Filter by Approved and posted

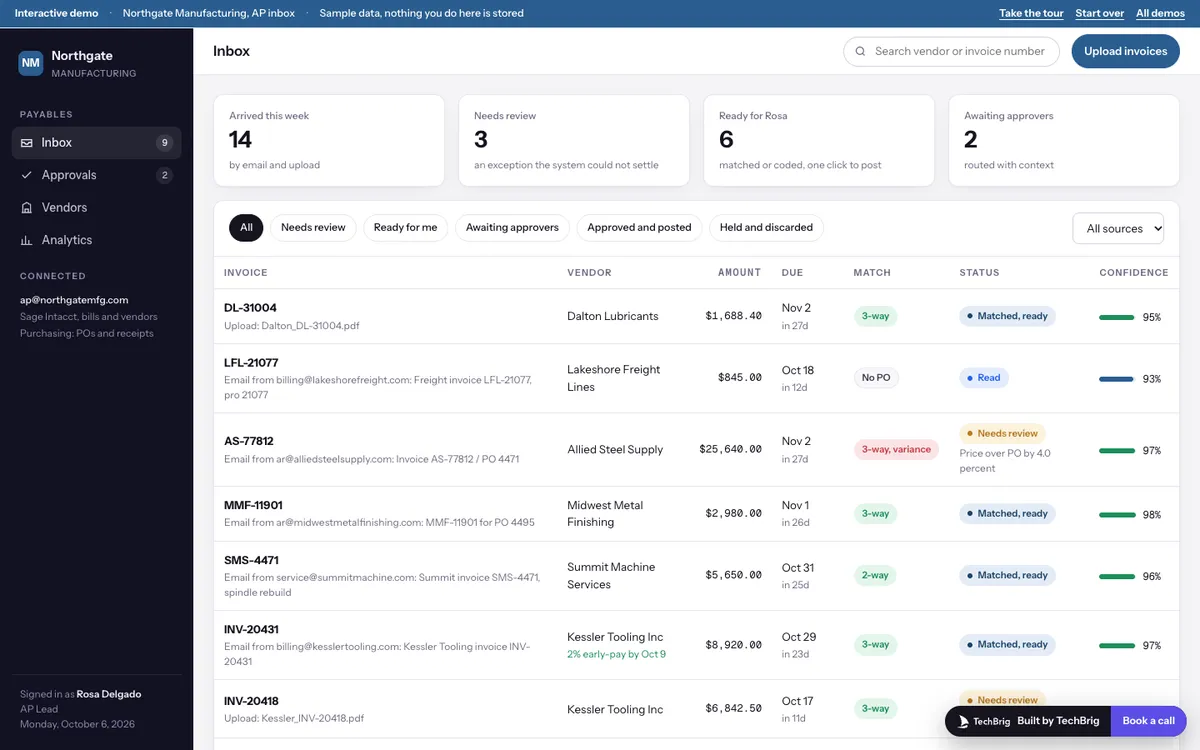tap(639, 228)
